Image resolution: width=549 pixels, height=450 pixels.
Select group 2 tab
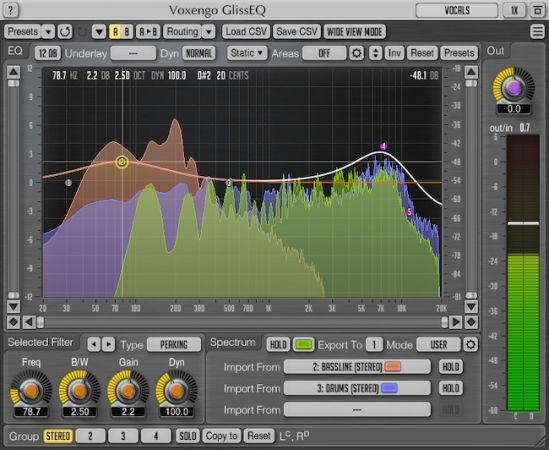[90, 436]
